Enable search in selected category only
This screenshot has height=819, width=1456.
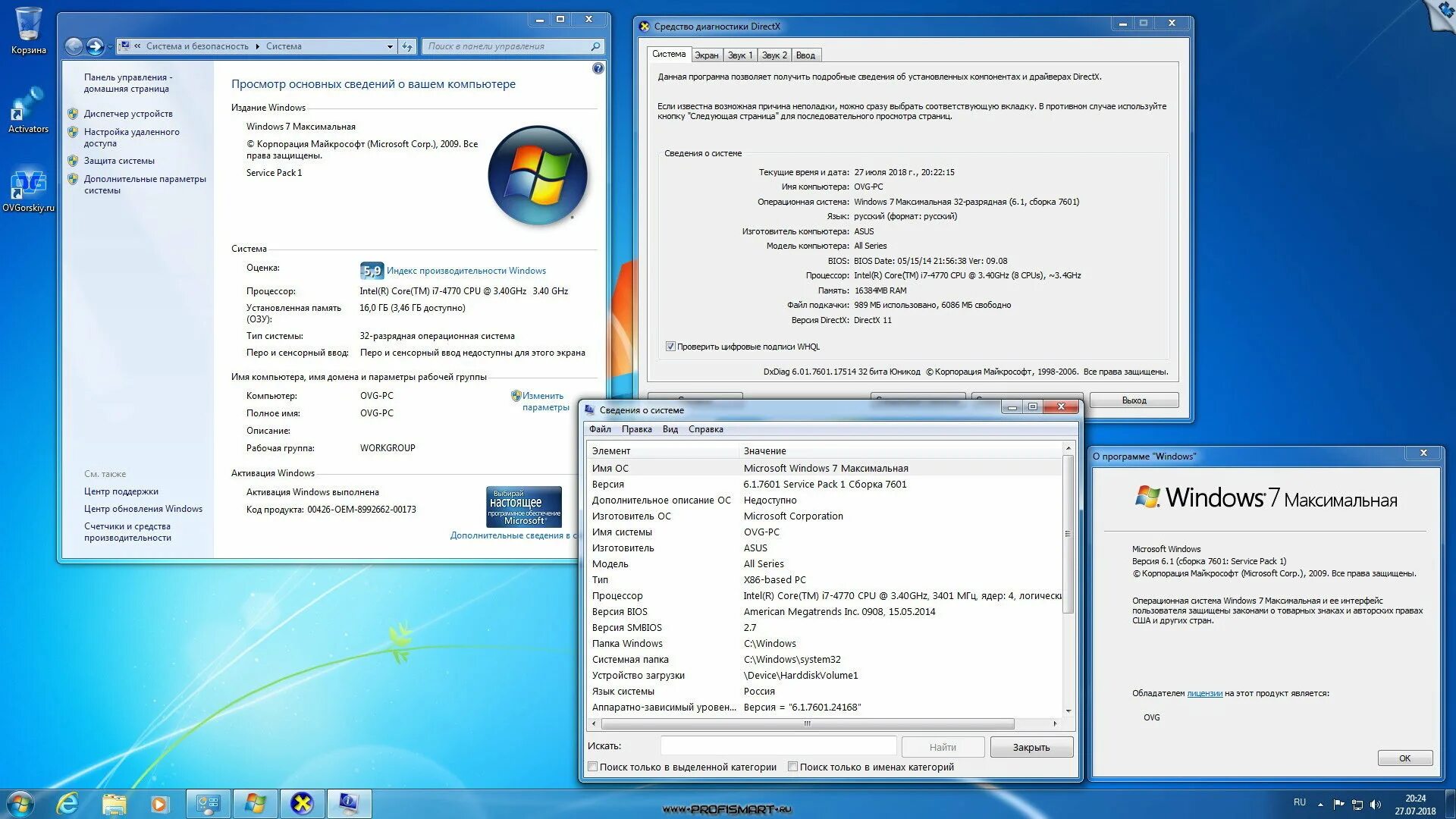tap(593, 767)
